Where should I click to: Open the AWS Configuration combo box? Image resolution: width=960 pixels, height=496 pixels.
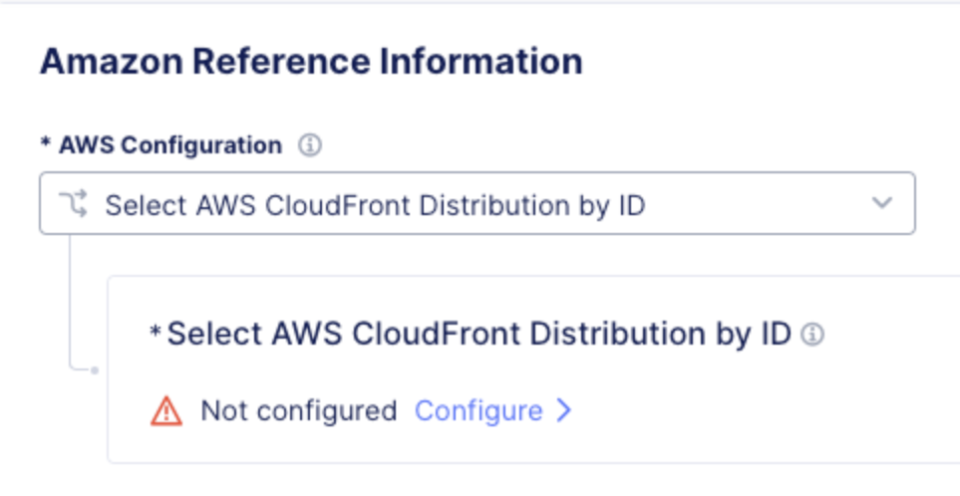tap(478, 203)
